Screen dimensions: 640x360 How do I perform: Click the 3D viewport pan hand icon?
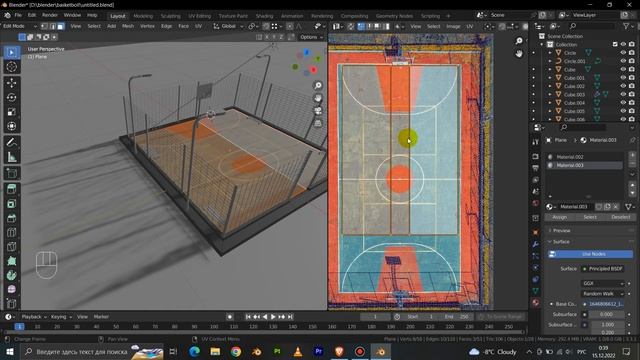(318, 98)
